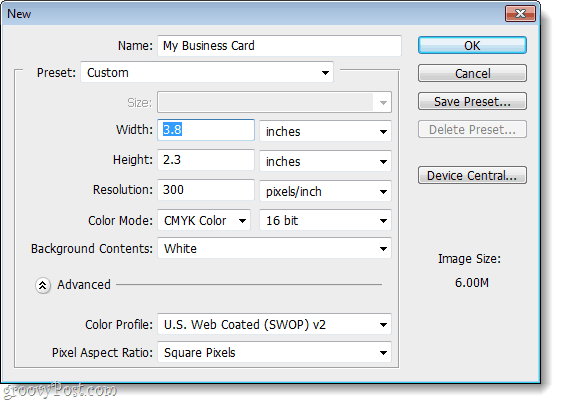Image resolution: width=561 pixels, height=404 pixels.
Task: Click the Height value field
Action: click(206, 160)
